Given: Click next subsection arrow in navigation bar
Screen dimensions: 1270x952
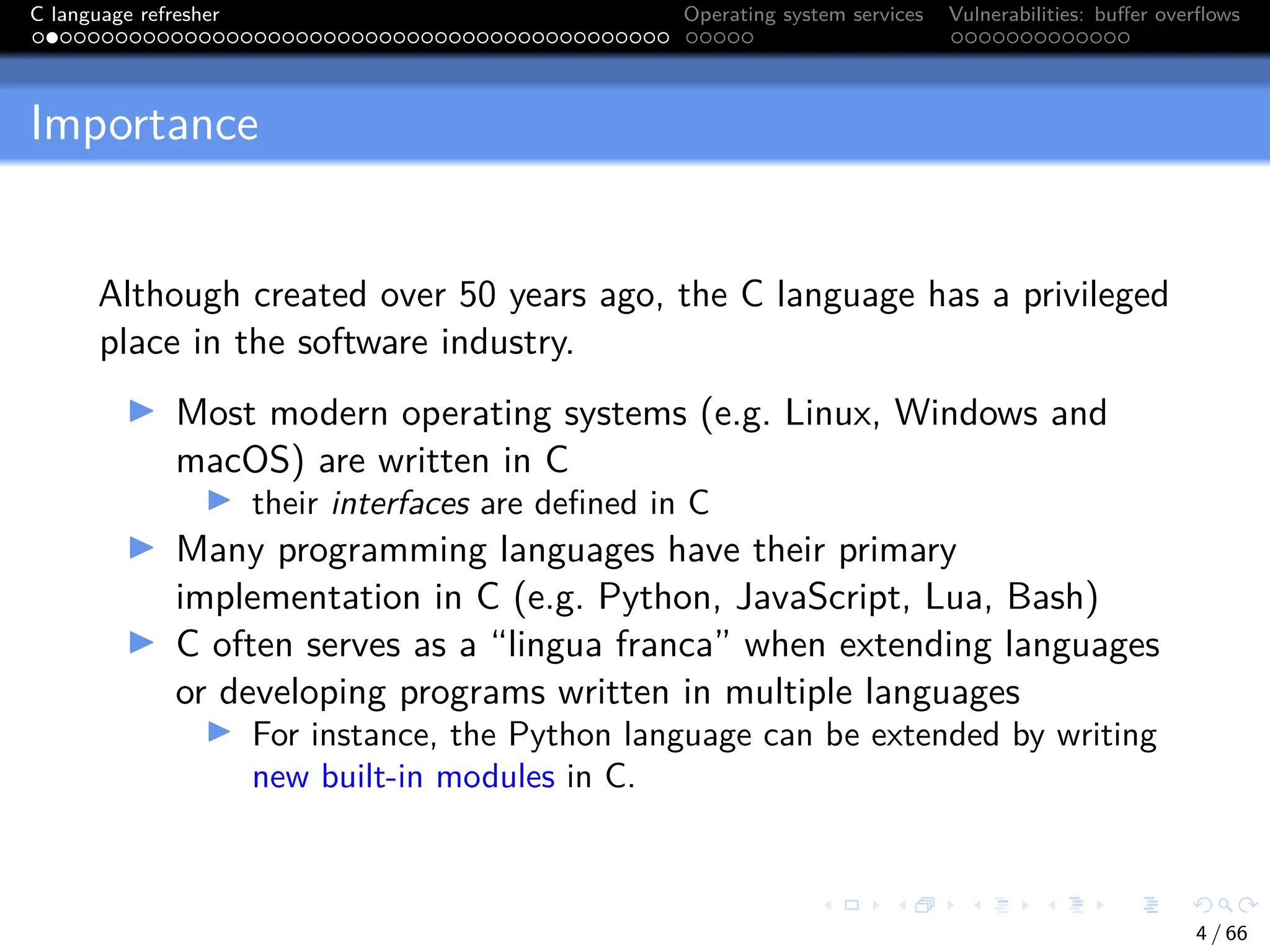Looking at the screenshot, I should [1026, 906].
